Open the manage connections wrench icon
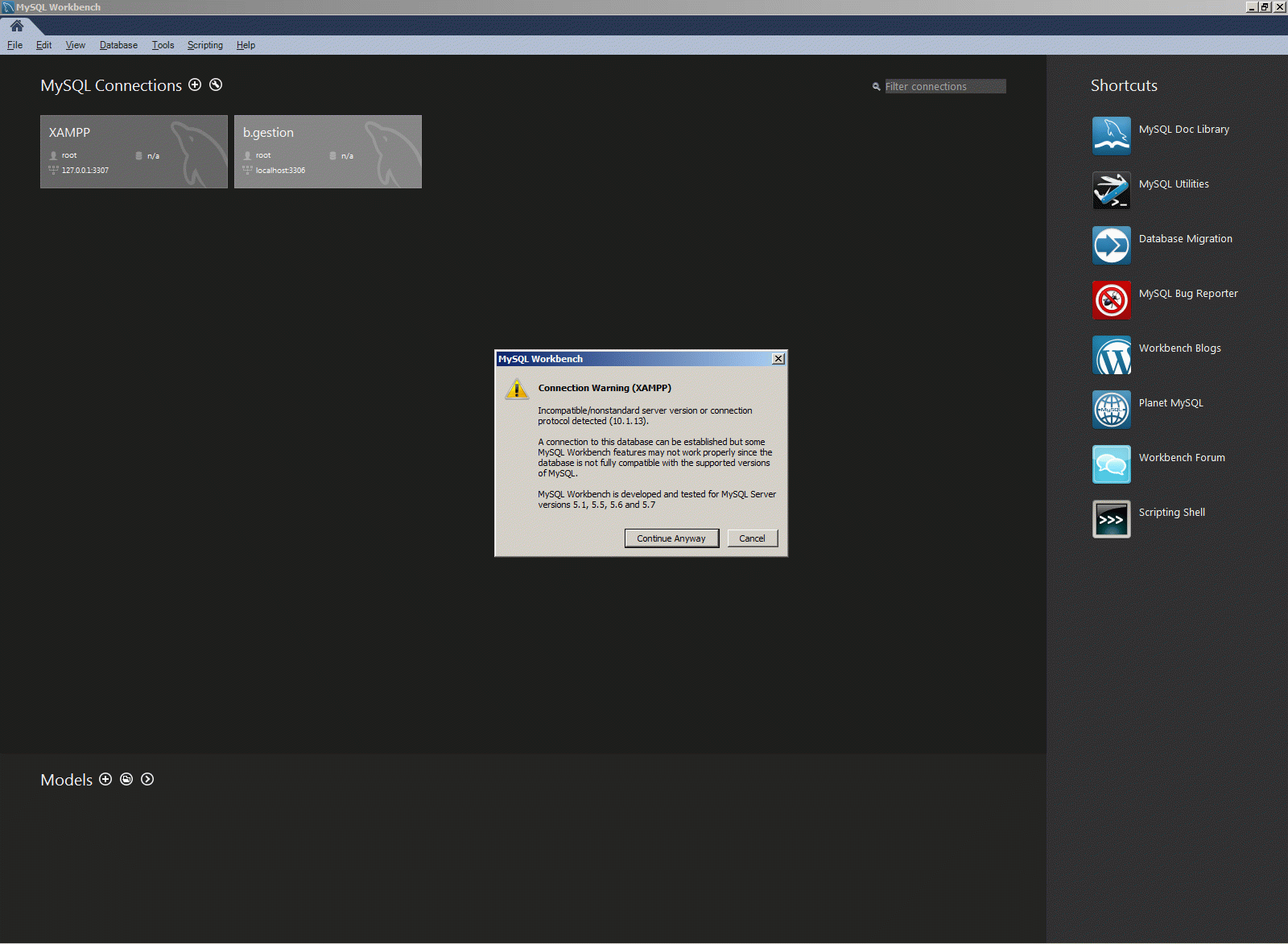 [216, 85]
